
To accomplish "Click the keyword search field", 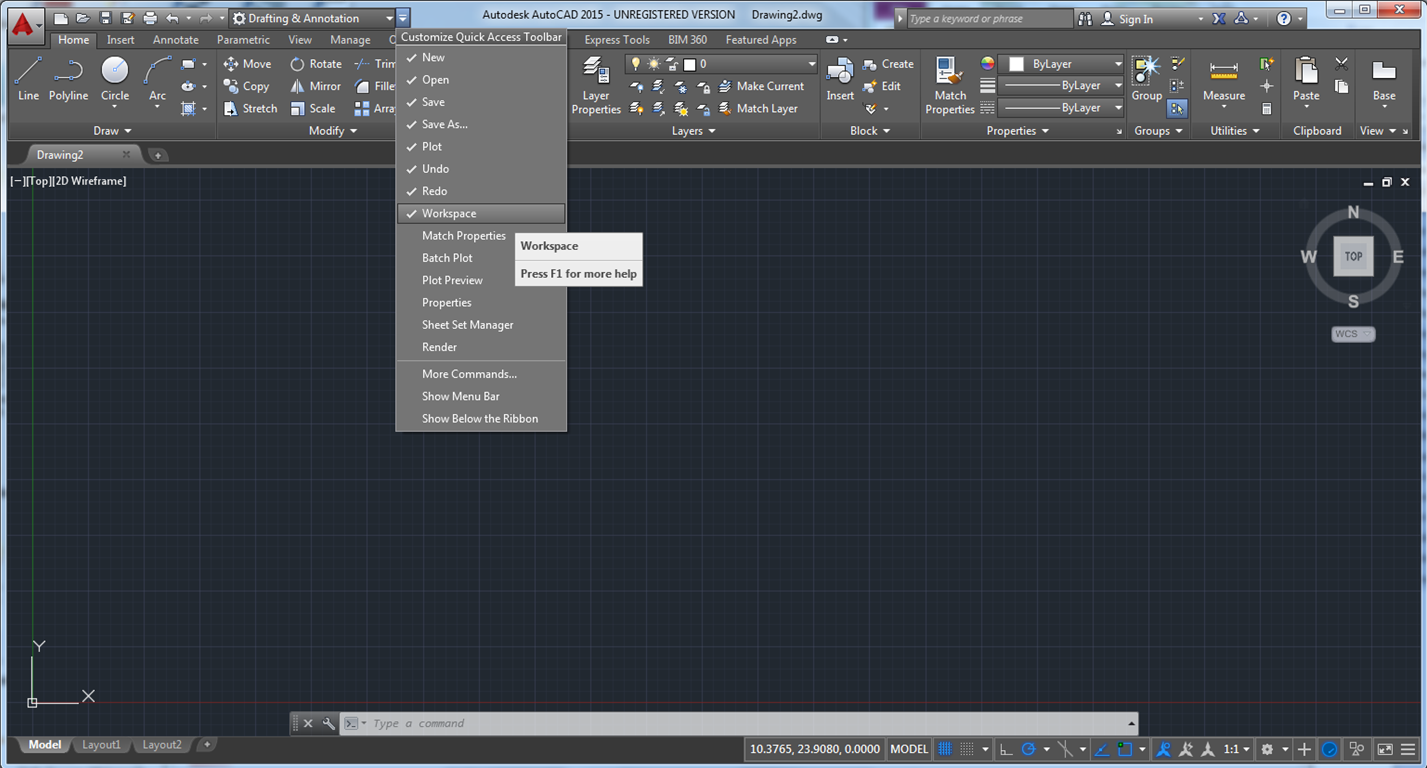I will pos(989,18).
